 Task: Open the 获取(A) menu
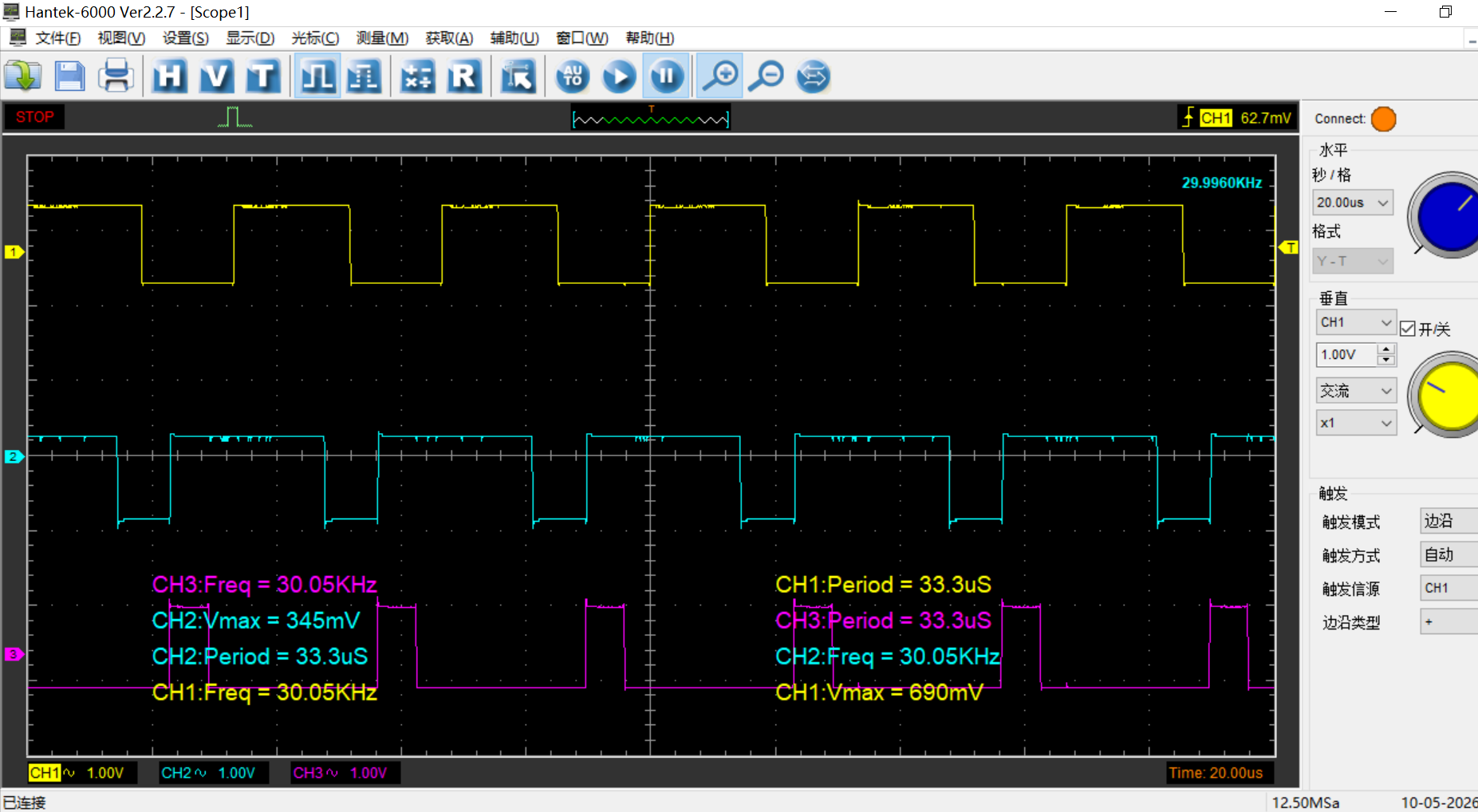449,38
